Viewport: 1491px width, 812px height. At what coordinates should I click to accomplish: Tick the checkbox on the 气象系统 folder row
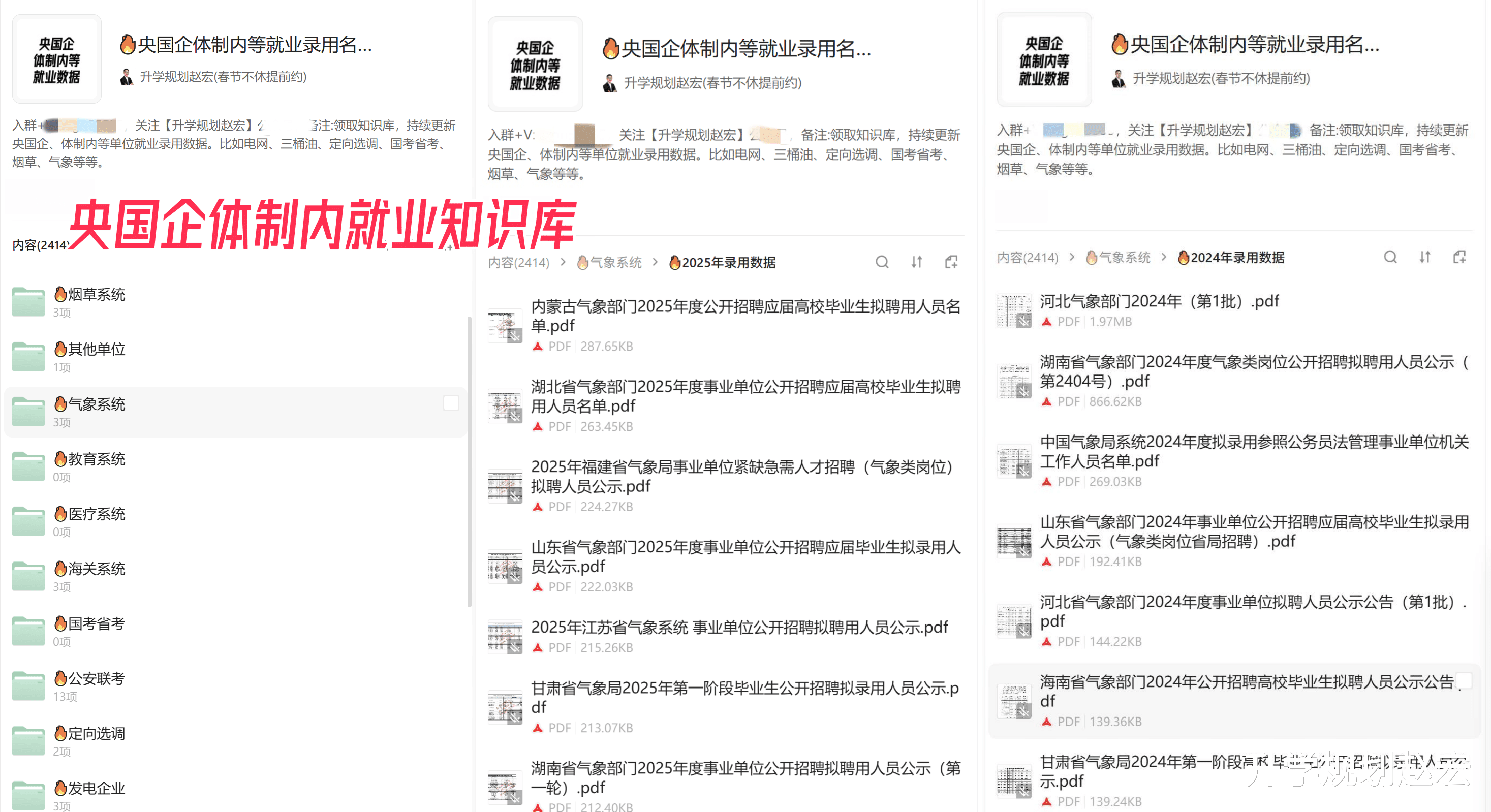coord(451,403)
